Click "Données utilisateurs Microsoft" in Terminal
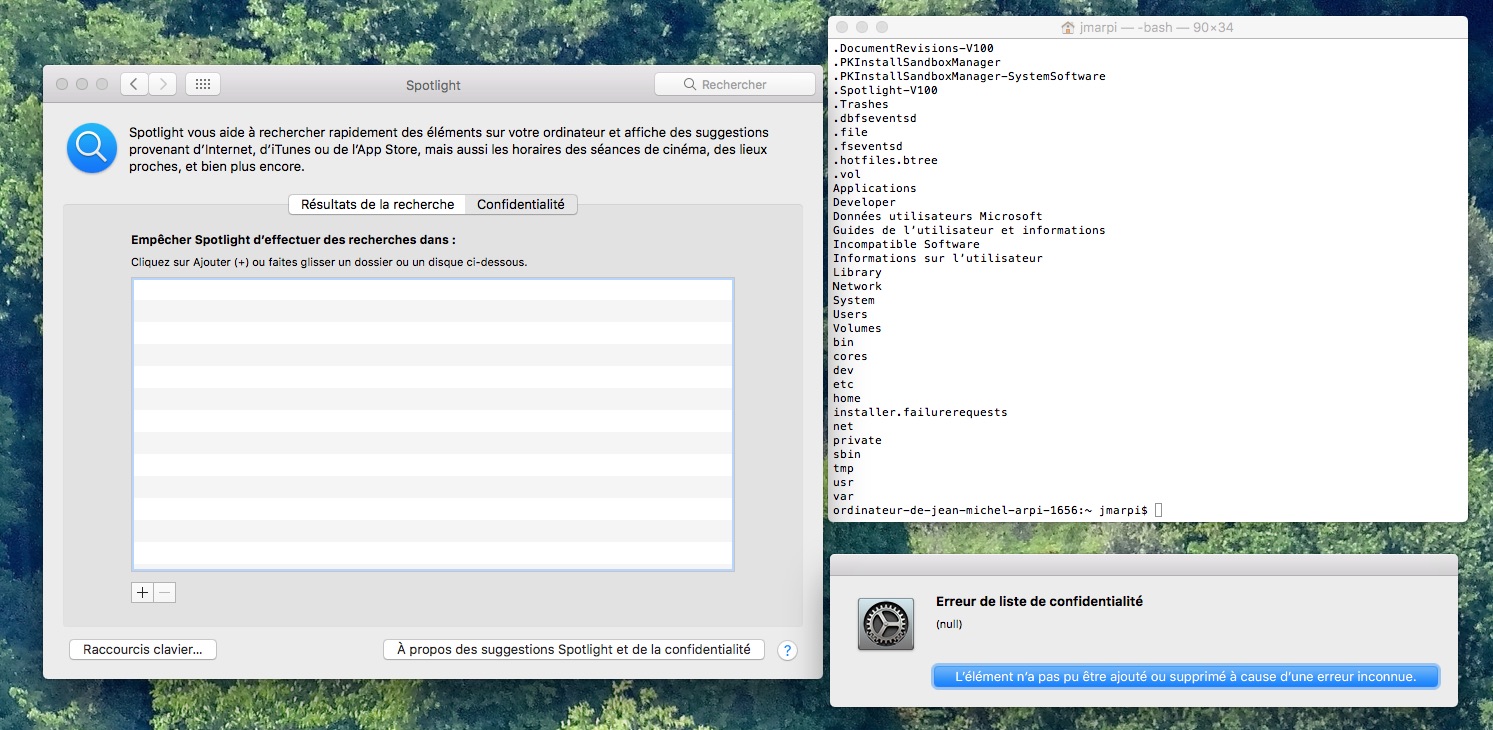1493x730 pixels. click(x=938, y=216)
